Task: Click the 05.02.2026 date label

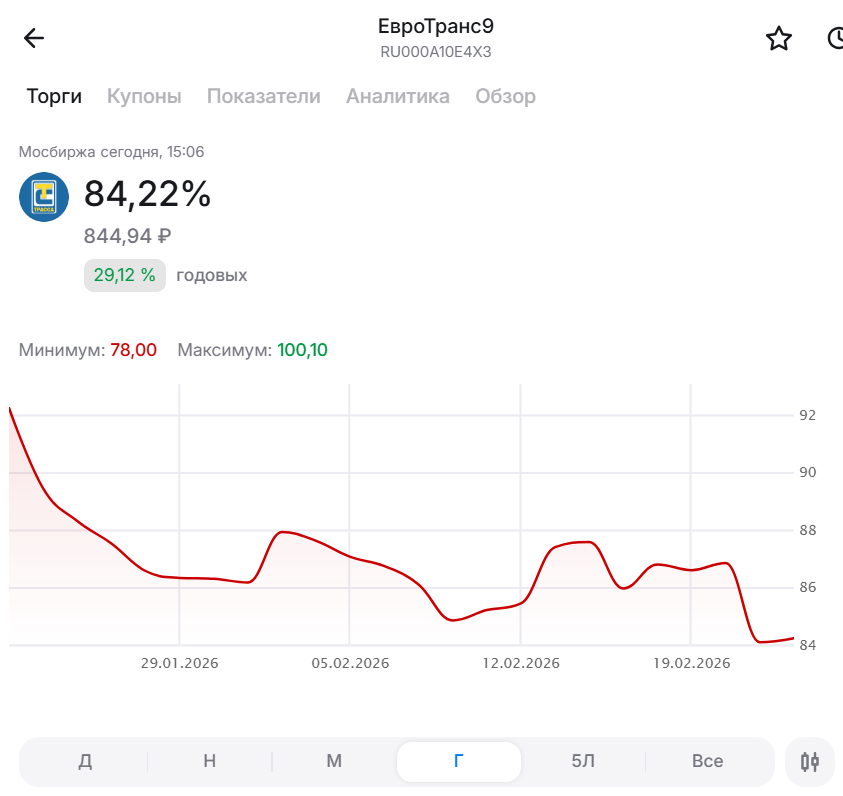Action: point(350,663)
